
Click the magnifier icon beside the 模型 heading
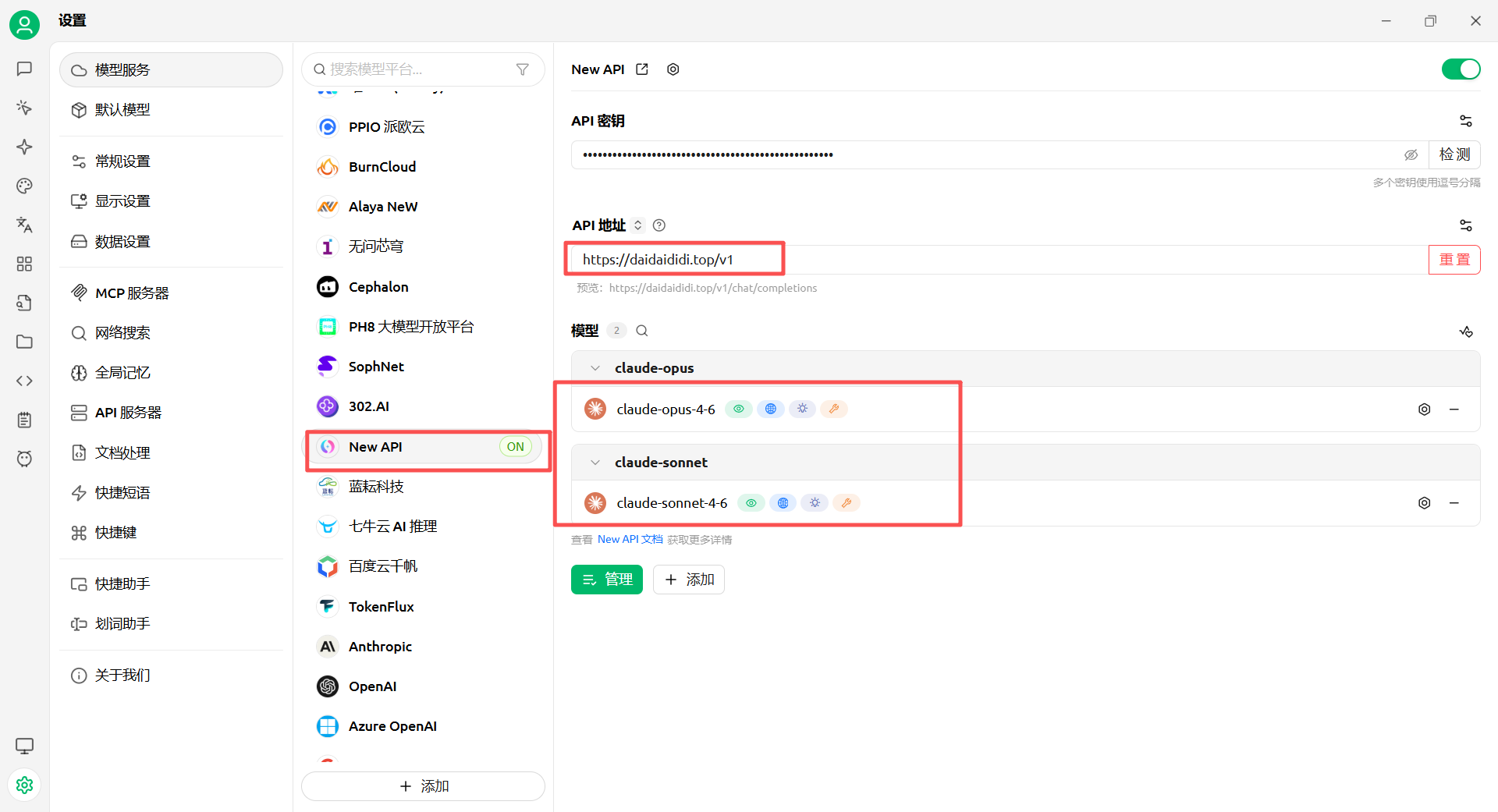click(x=642, y=331)
